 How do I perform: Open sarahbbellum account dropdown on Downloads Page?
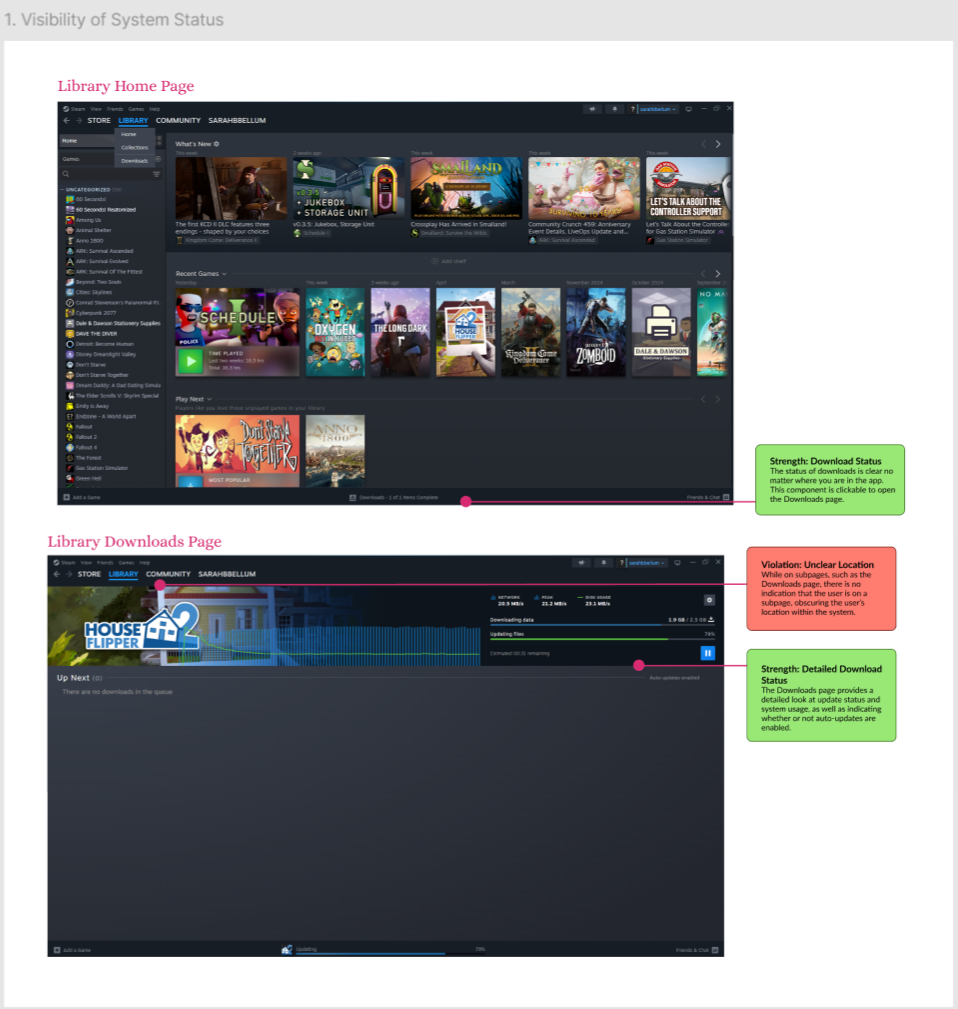[647, 563]
